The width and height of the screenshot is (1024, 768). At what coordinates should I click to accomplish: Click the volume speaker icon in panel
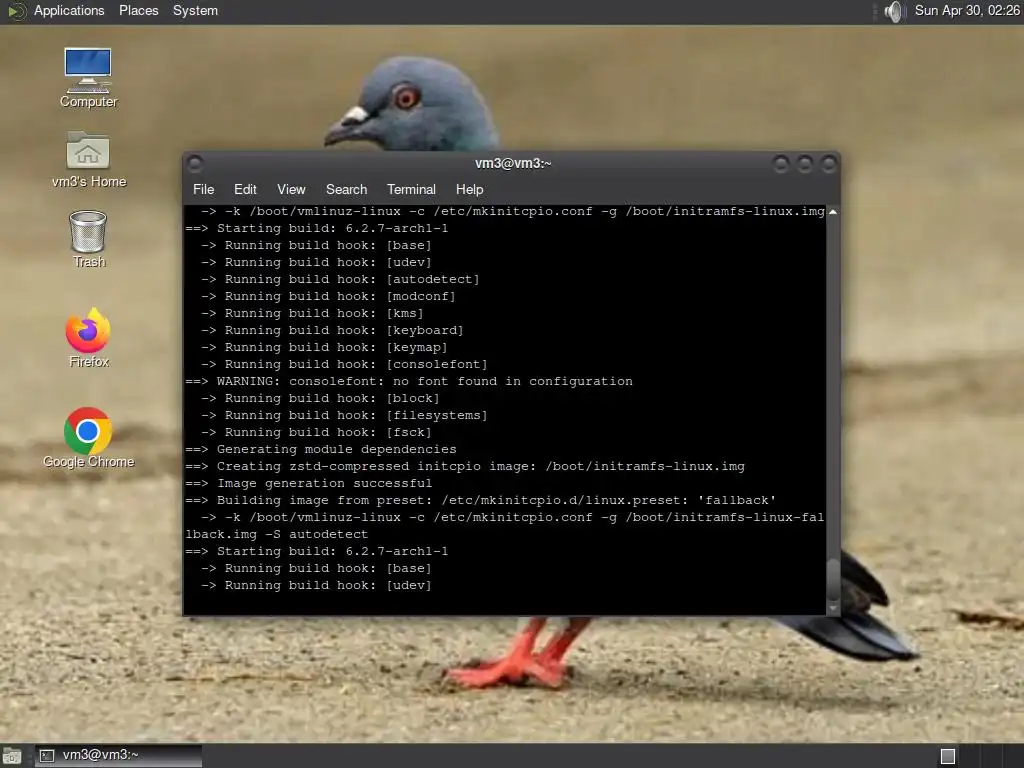(x=893, y=11)
